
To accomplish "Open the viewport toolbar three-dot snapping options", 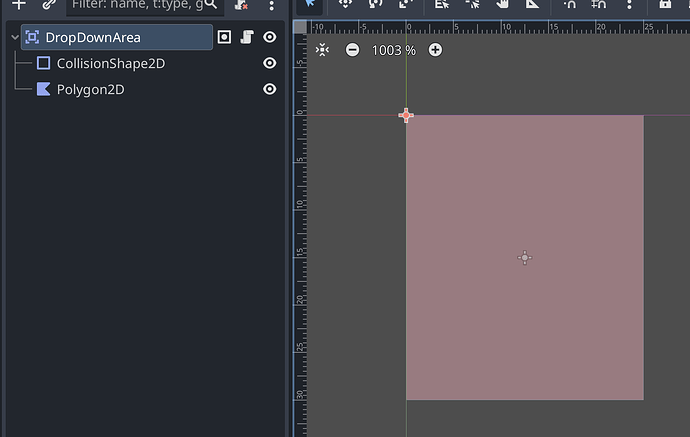I will [629, 4].
